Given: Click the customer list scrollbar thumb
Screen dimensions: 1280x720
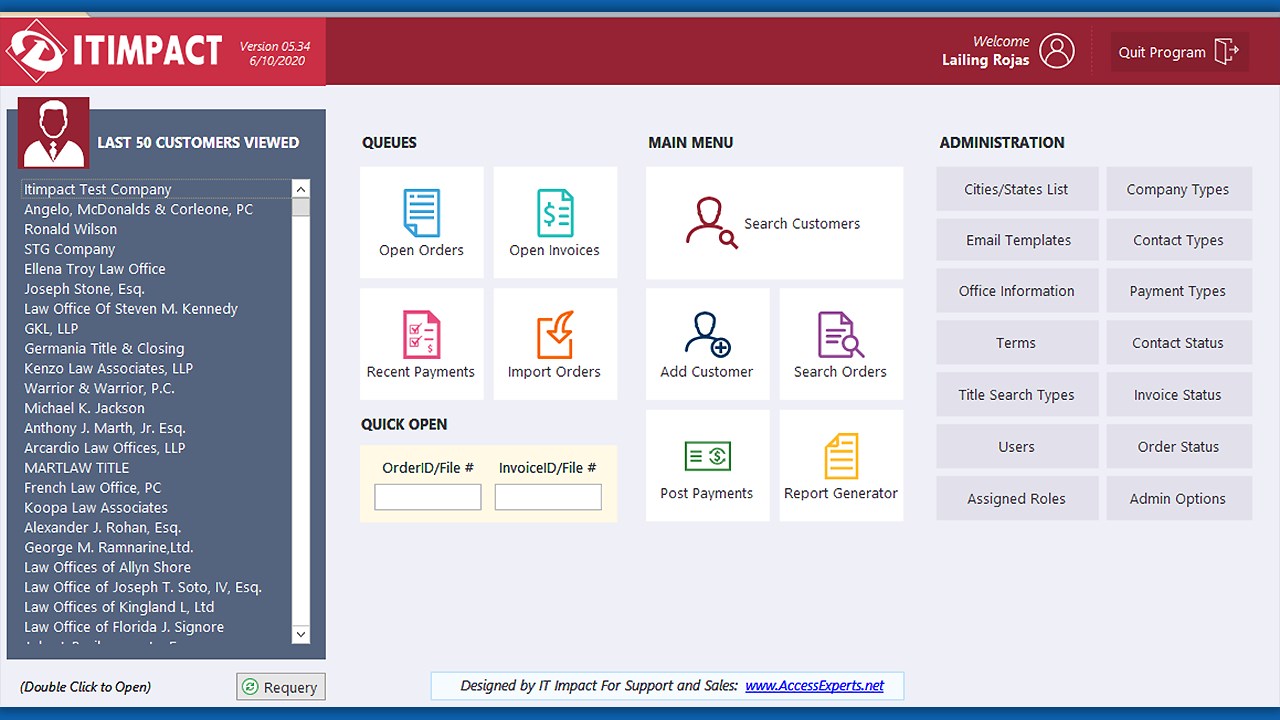Looking at the screenshot, I should click(x=300, y=207).
